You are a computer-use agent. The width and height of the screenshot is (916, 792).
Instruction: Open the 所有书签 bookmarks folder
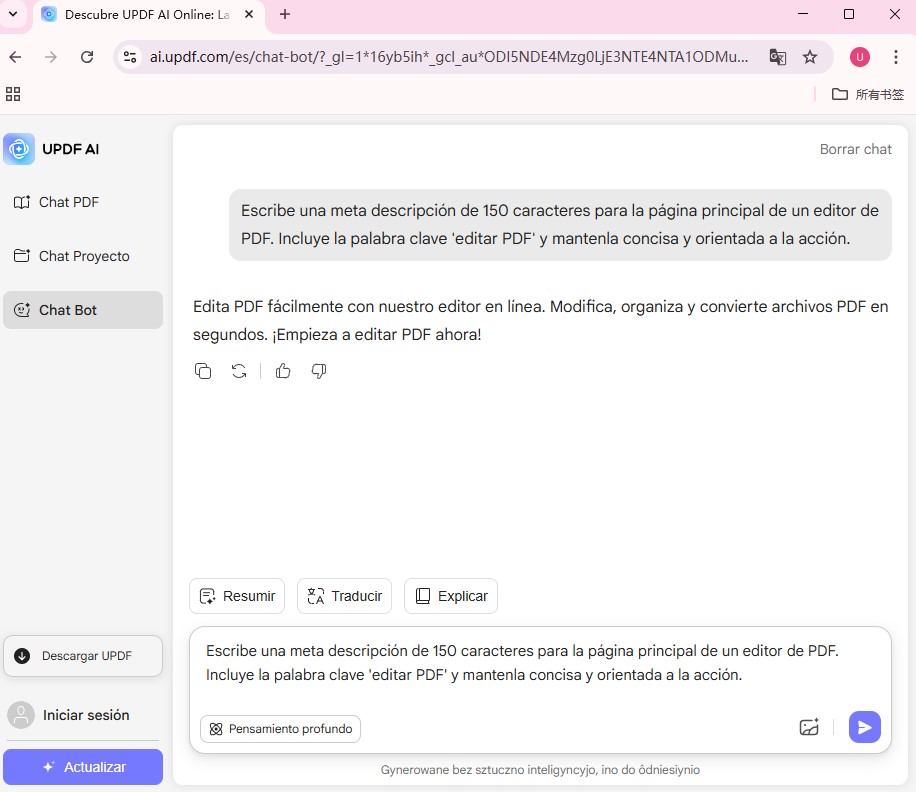[868, 94]
